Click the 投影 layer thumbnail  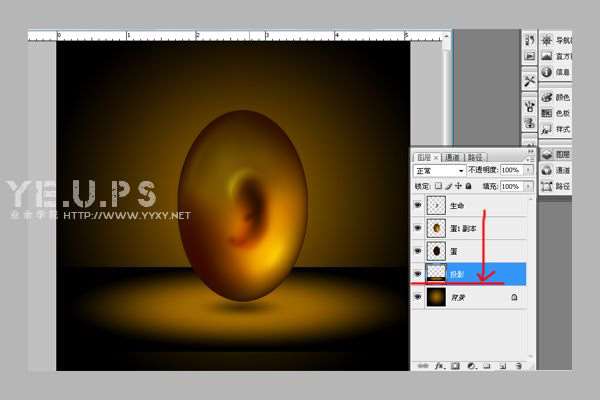(436, 273)
